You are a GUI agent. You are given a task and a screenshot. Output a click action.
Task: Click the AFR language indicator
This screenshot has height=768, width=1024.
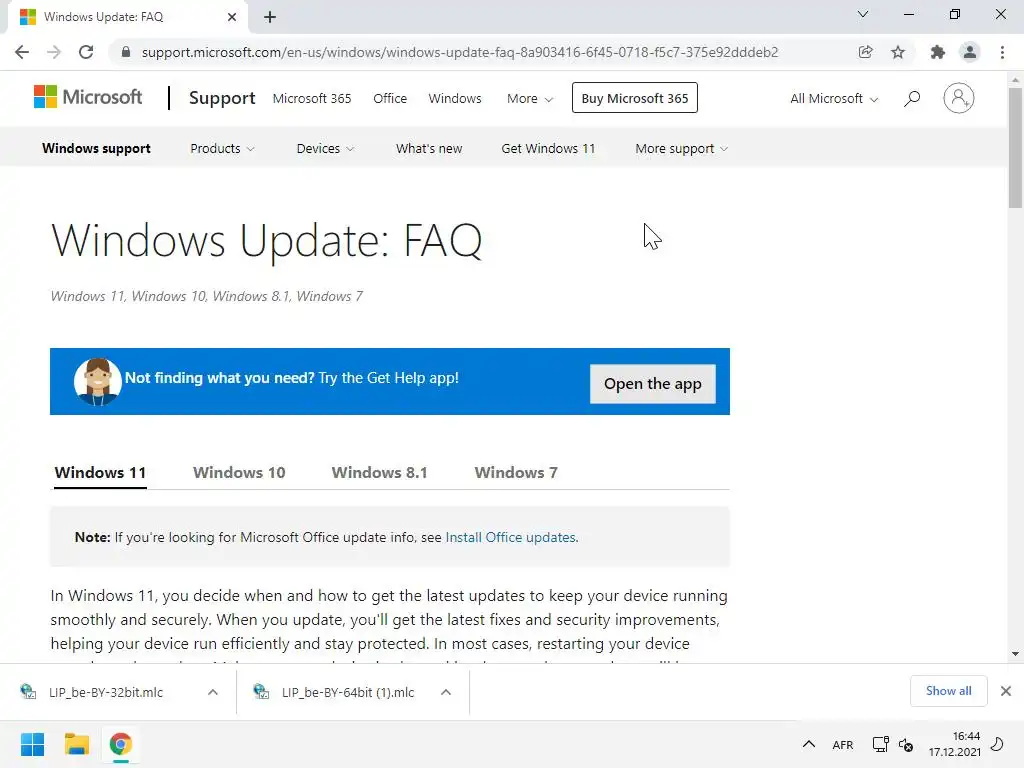point(842,745)
